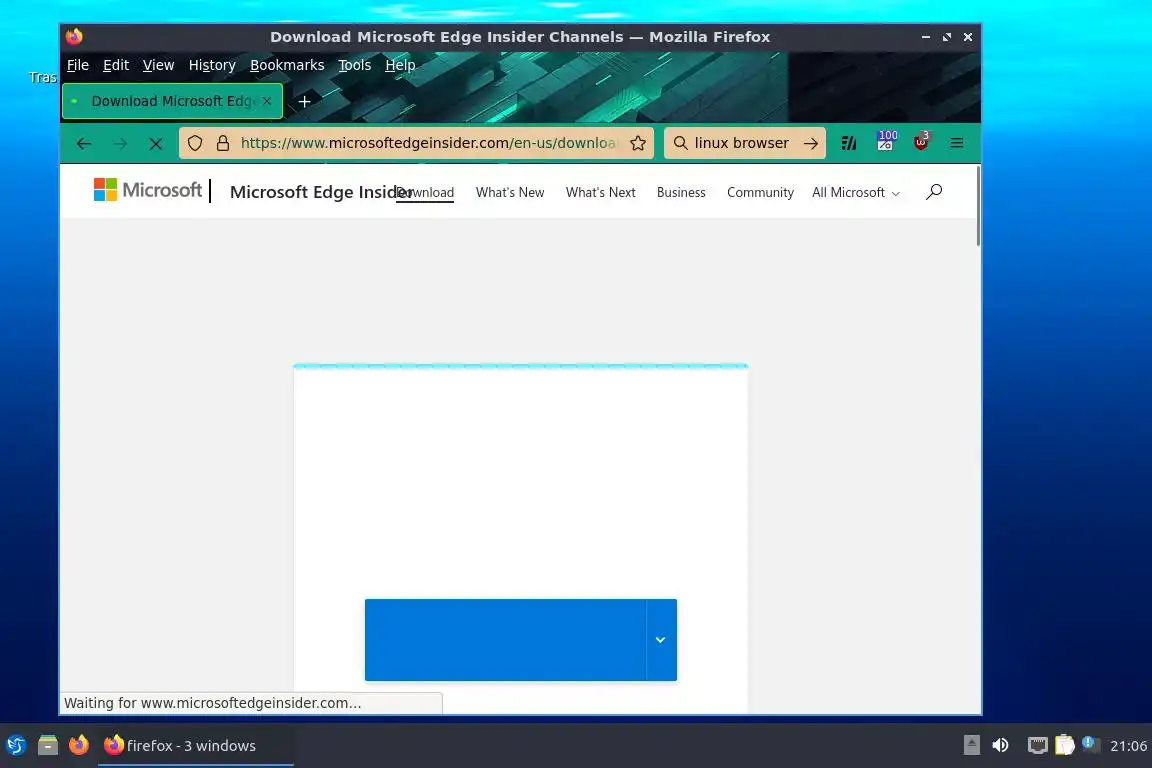The width and height of the screenshot is (1152, 768).
Task: Launch Firefox from the quick launcher
Action: (79, 745)
